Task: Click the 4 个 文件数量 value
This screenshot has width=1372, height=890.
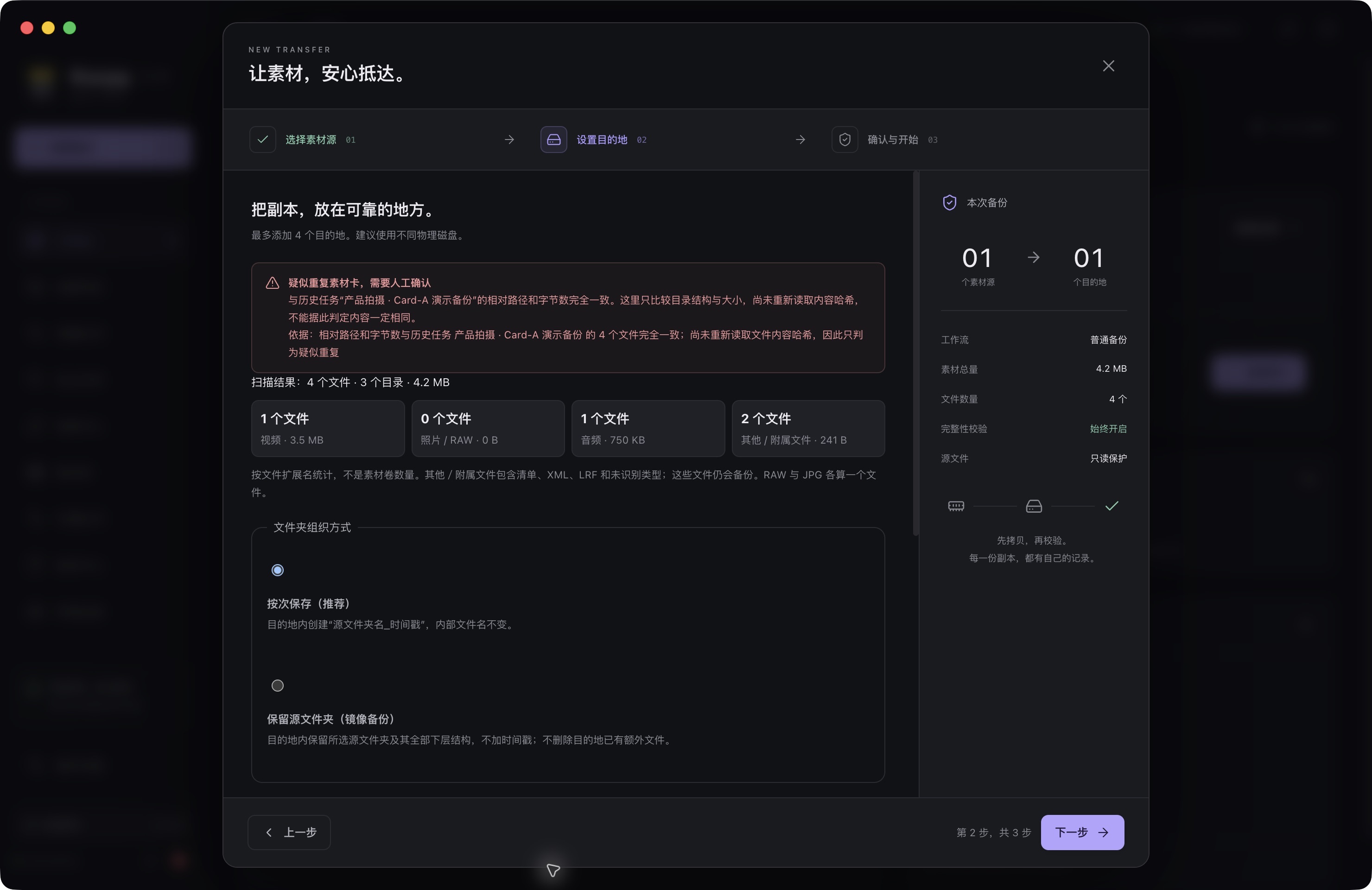Action: pos(1118,399)
